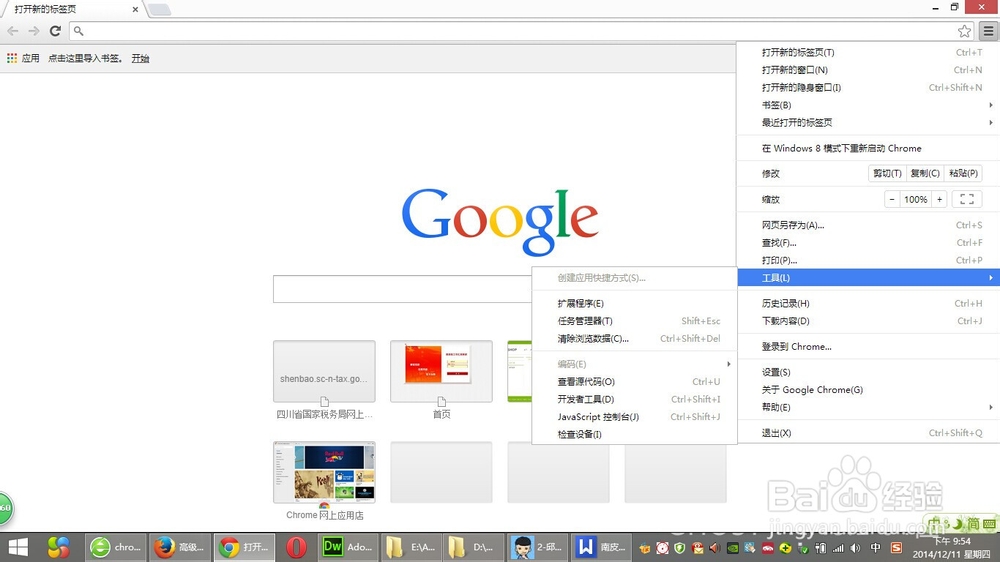Click the Windows Start button
The height and width of the screenshot is (562, 1000).
[18, 547]
